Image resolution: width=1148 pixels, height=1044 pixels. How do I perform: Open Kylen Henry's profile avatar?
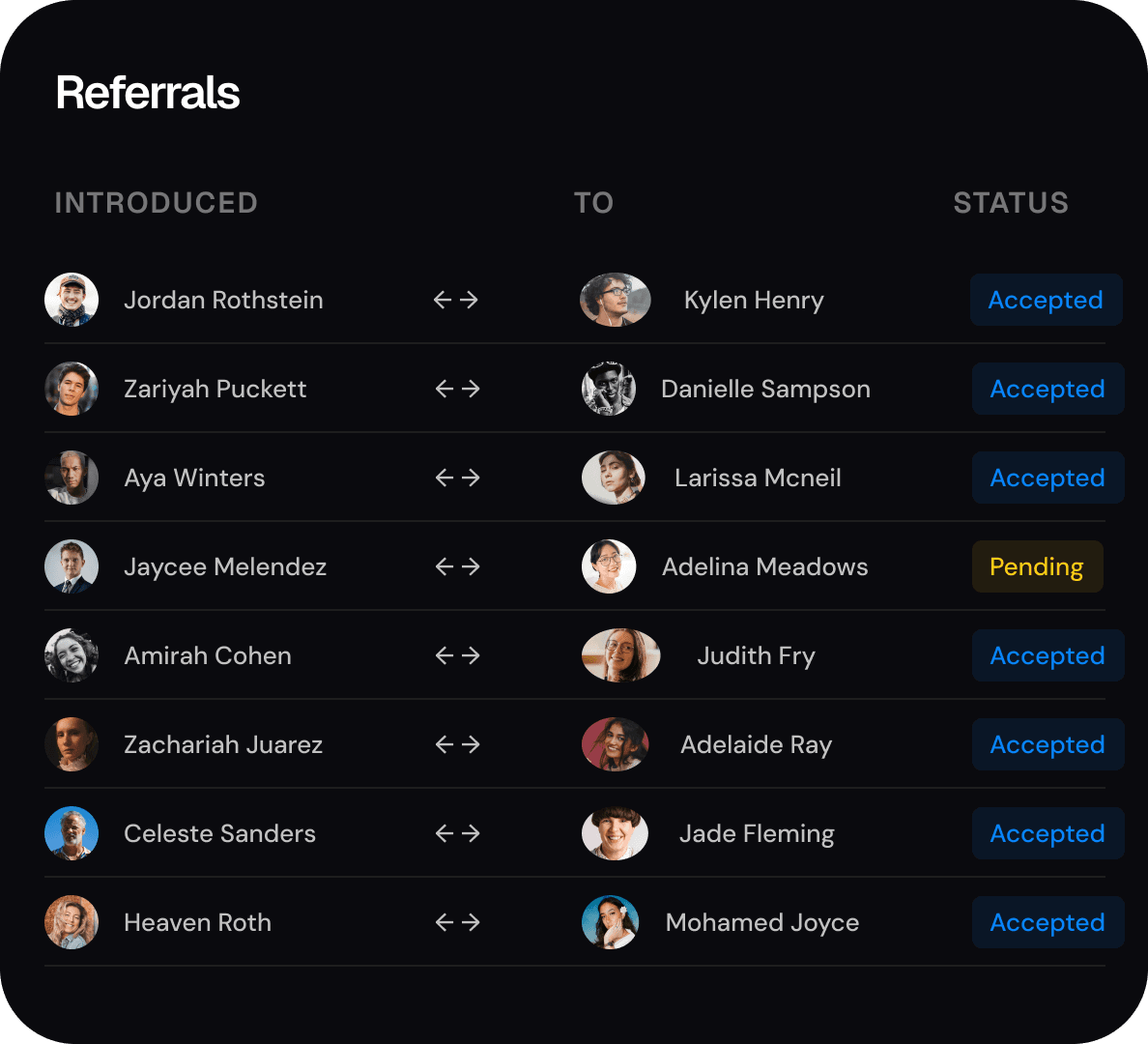615,300
